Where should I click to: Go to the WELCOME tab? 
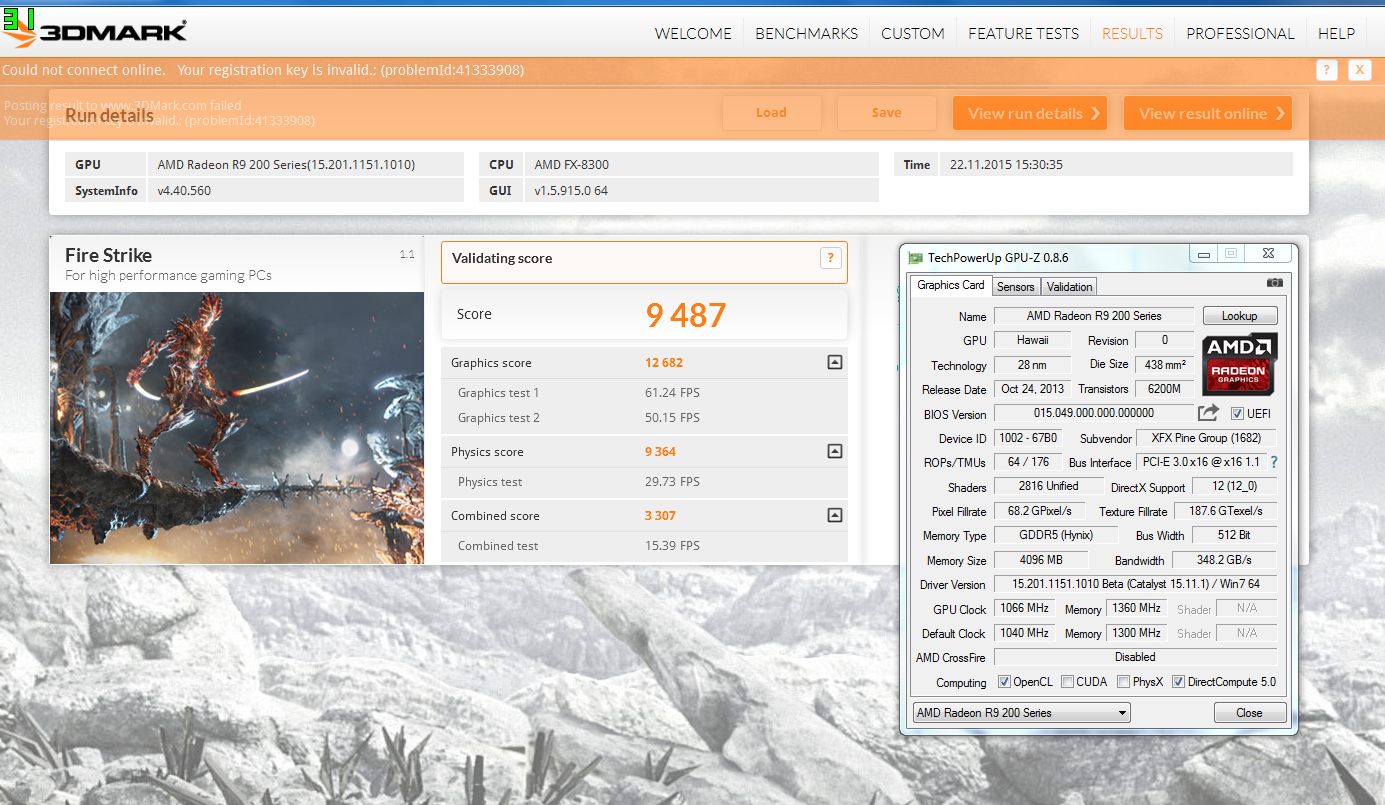point(693,33)
